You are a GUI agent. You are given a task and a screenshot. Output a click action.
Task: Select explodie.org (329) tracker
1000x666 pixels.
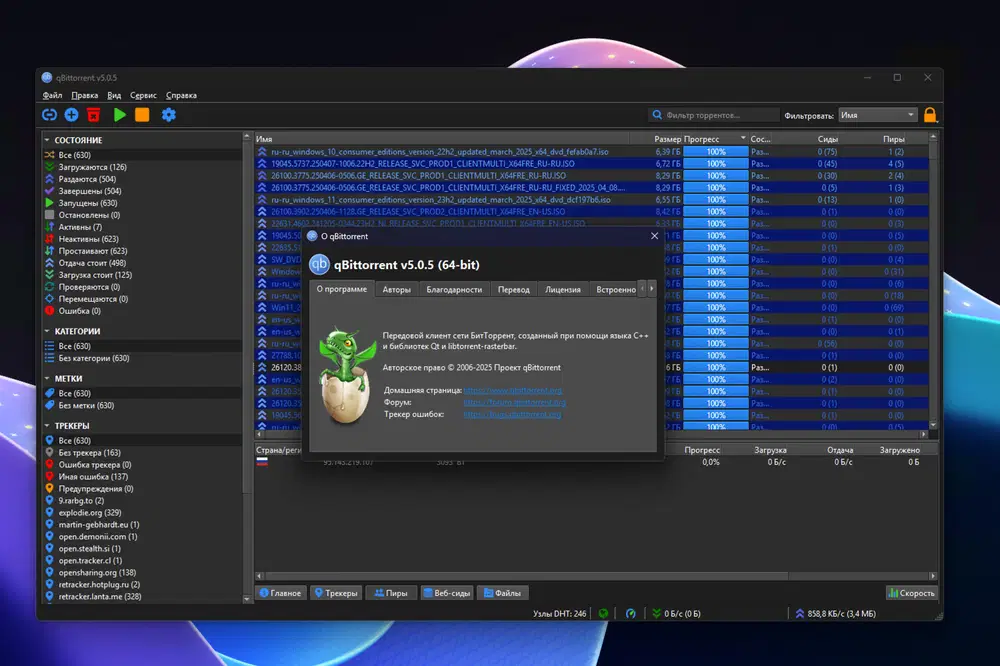pos(90,513)
